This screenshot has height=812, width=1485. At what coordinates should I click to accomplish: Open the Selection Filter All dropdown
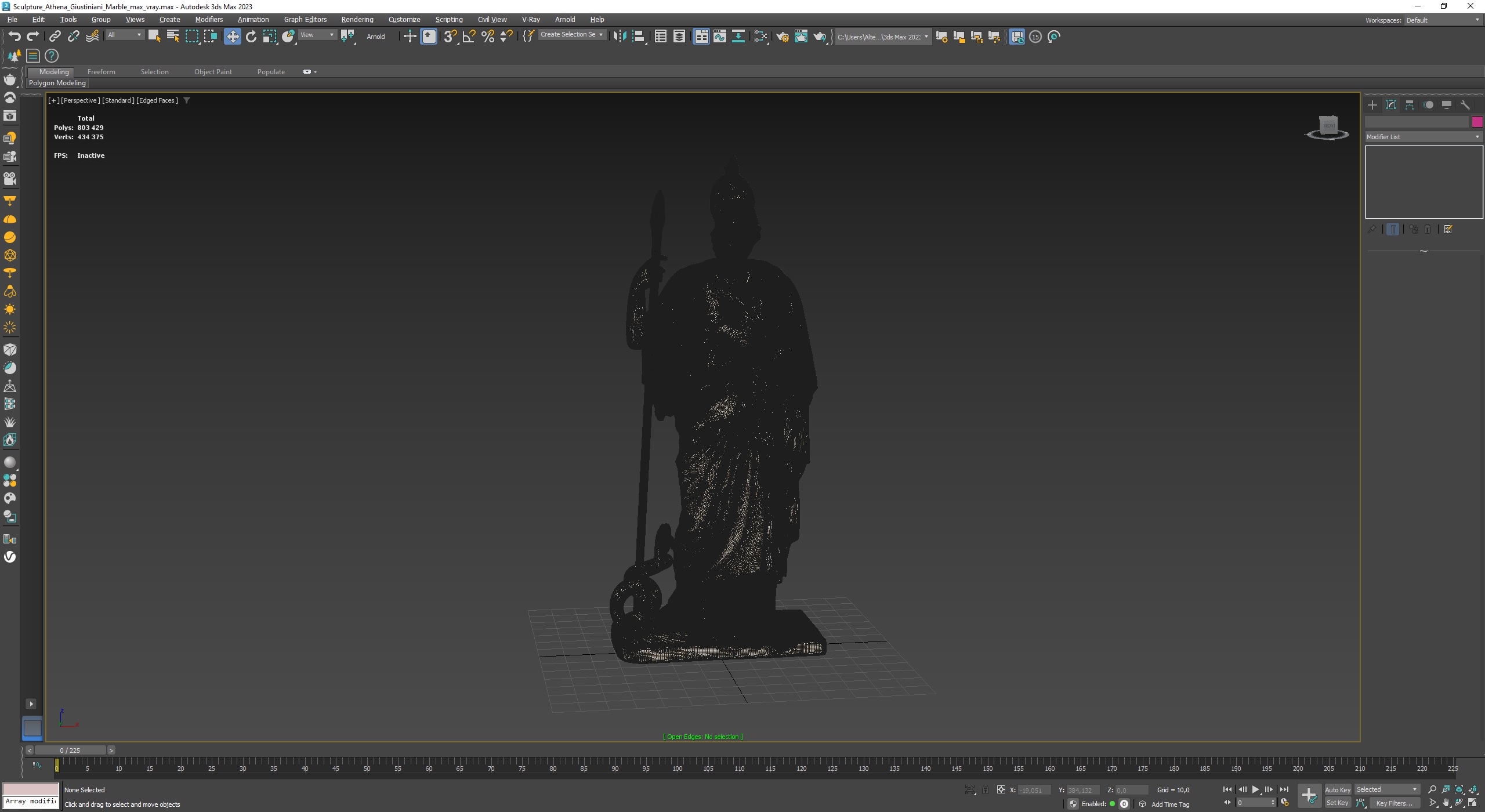point(124,35)
